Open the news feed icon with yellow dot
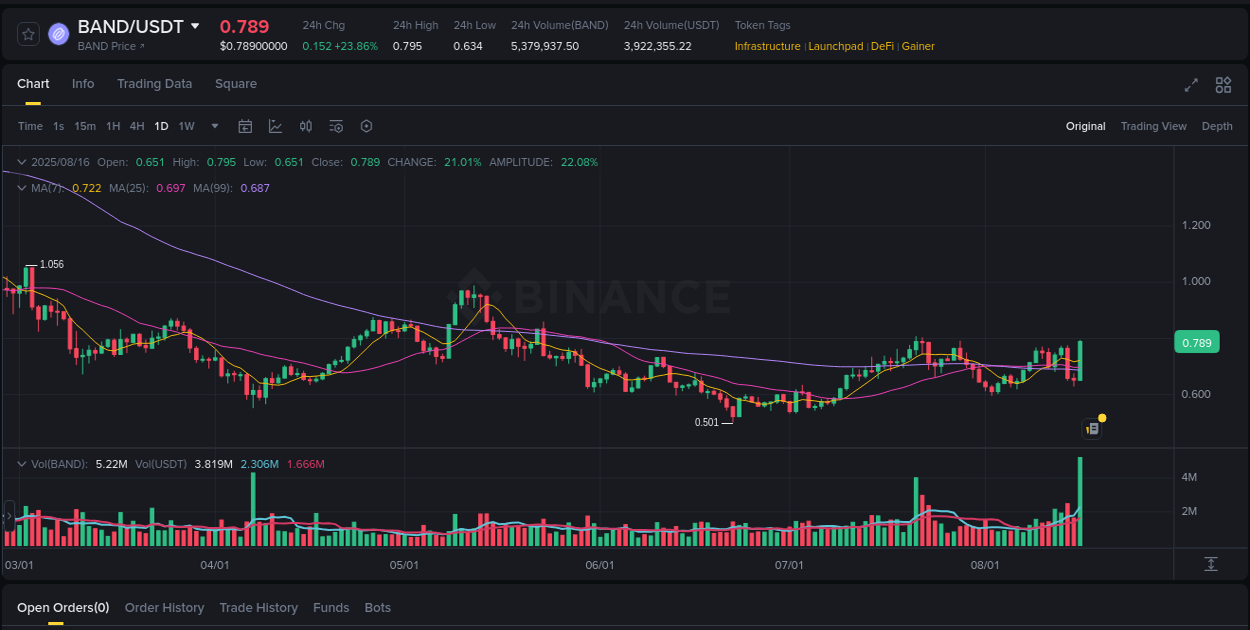This screenshot has height=630, width=1250. coord(1092,428)
